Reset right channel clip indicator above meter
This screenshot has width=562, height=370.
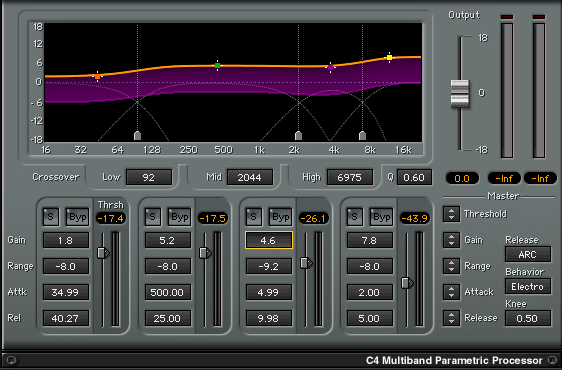pos(539,17)
